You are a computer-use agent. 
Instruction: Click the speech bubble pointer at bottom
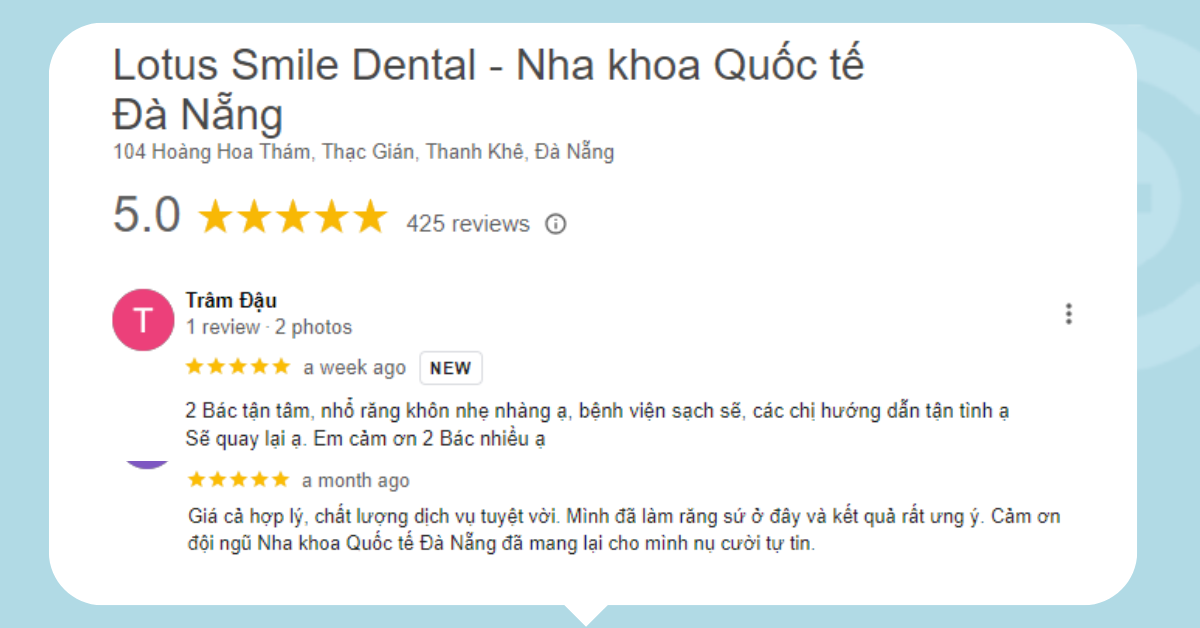point(588,612)
